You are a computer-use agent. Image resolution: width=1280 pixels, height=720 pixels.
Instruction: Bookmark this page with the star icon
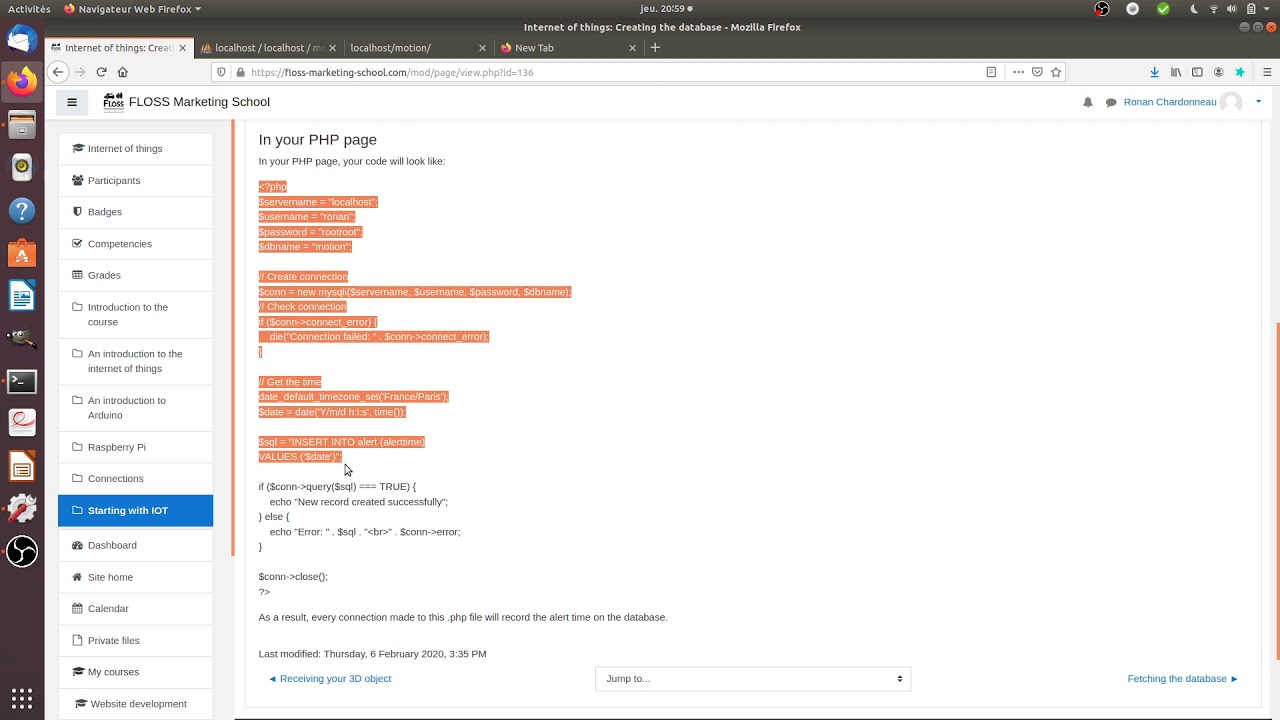coord(1056,72)
